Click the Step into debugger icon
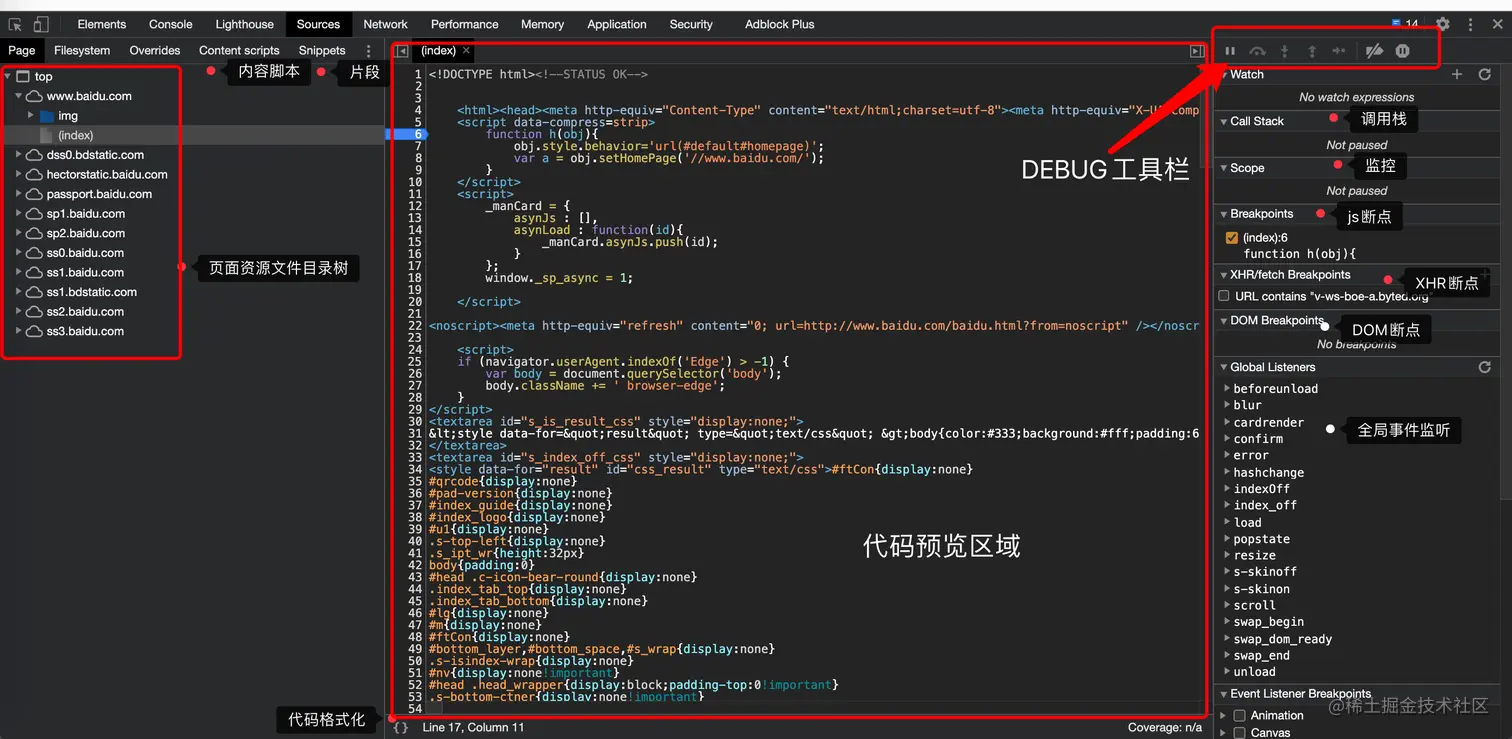 click(1285, 51)
